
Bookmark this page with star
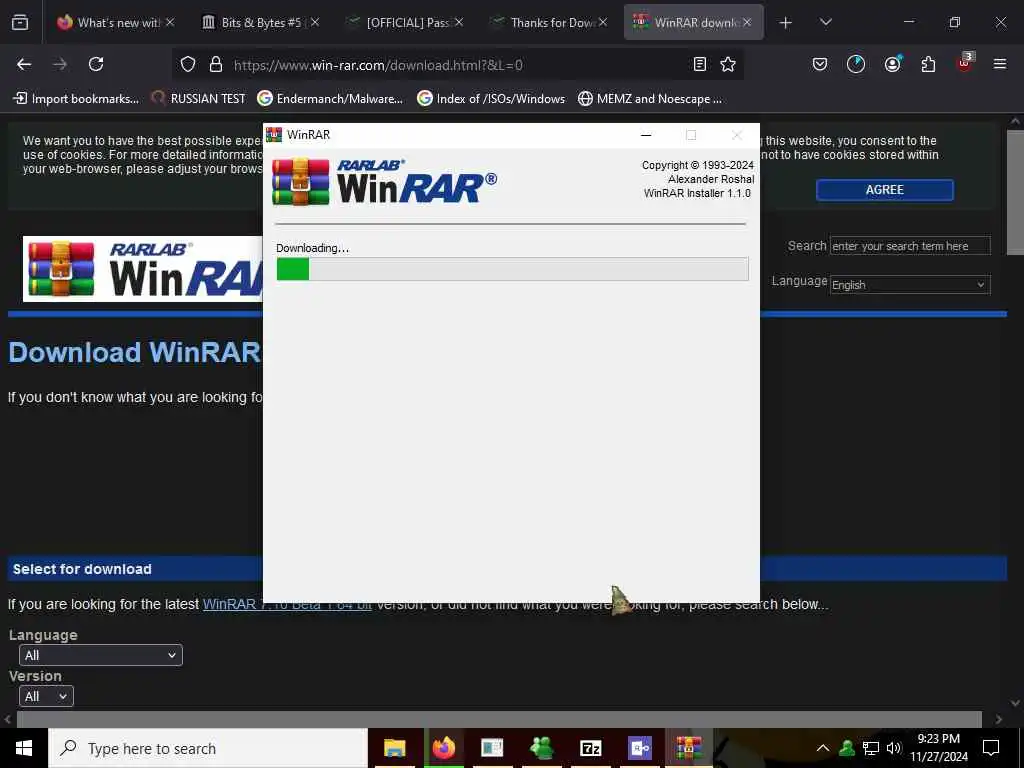(728, 64)
